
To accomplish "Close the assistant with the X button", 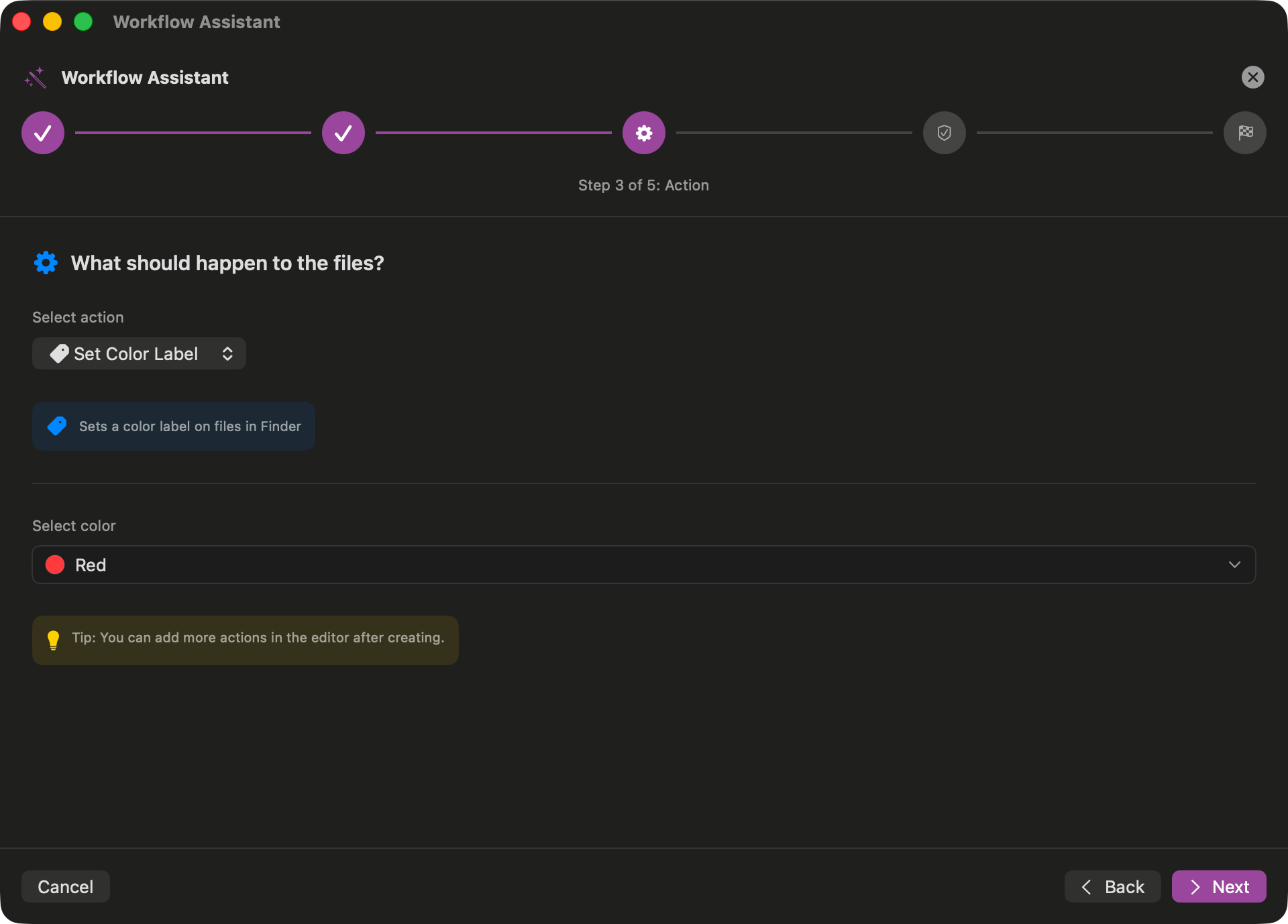I will pyautogui.click(x=1252, y=77).
